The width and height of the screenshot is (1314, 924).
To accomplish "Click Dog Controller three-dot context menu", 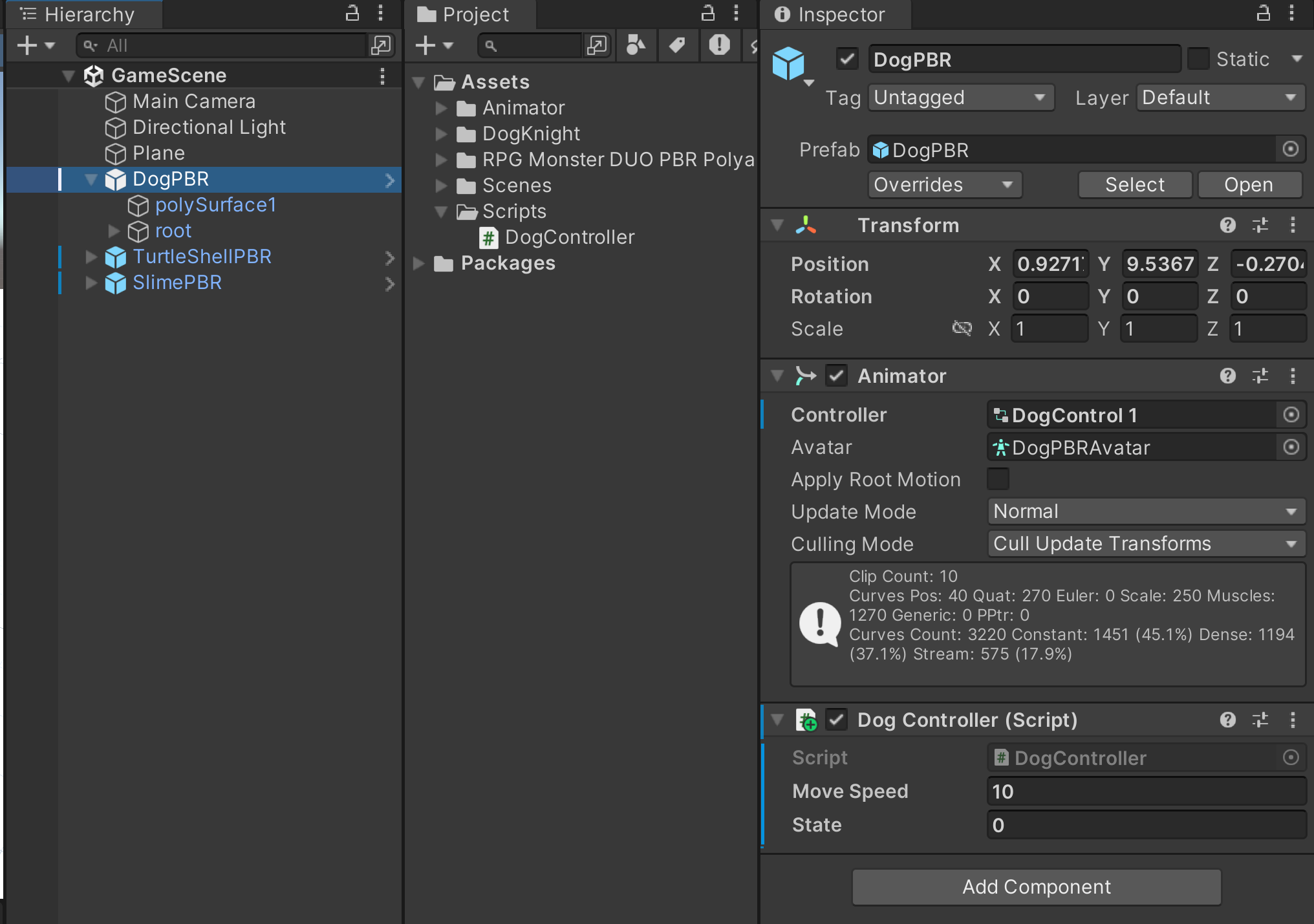I will pyautogui.click(x=1293, y=720).
